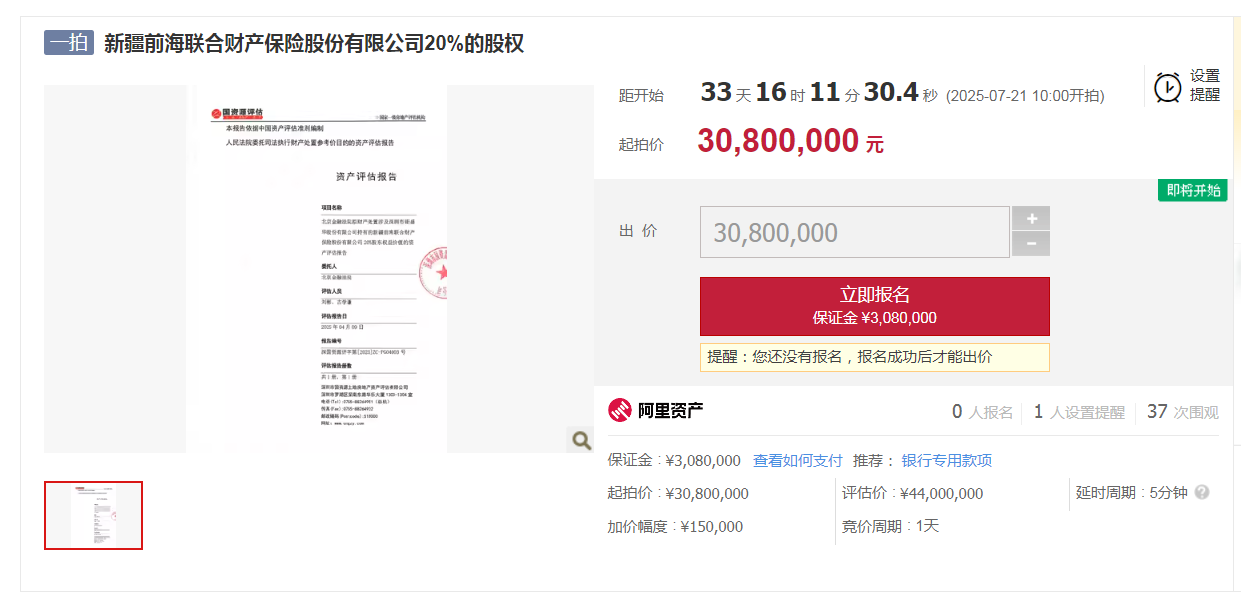The height and width of the screenshot is (600, 1241).
Task: Open the large 资产评估报告 preview image
Action: (316, 268)
